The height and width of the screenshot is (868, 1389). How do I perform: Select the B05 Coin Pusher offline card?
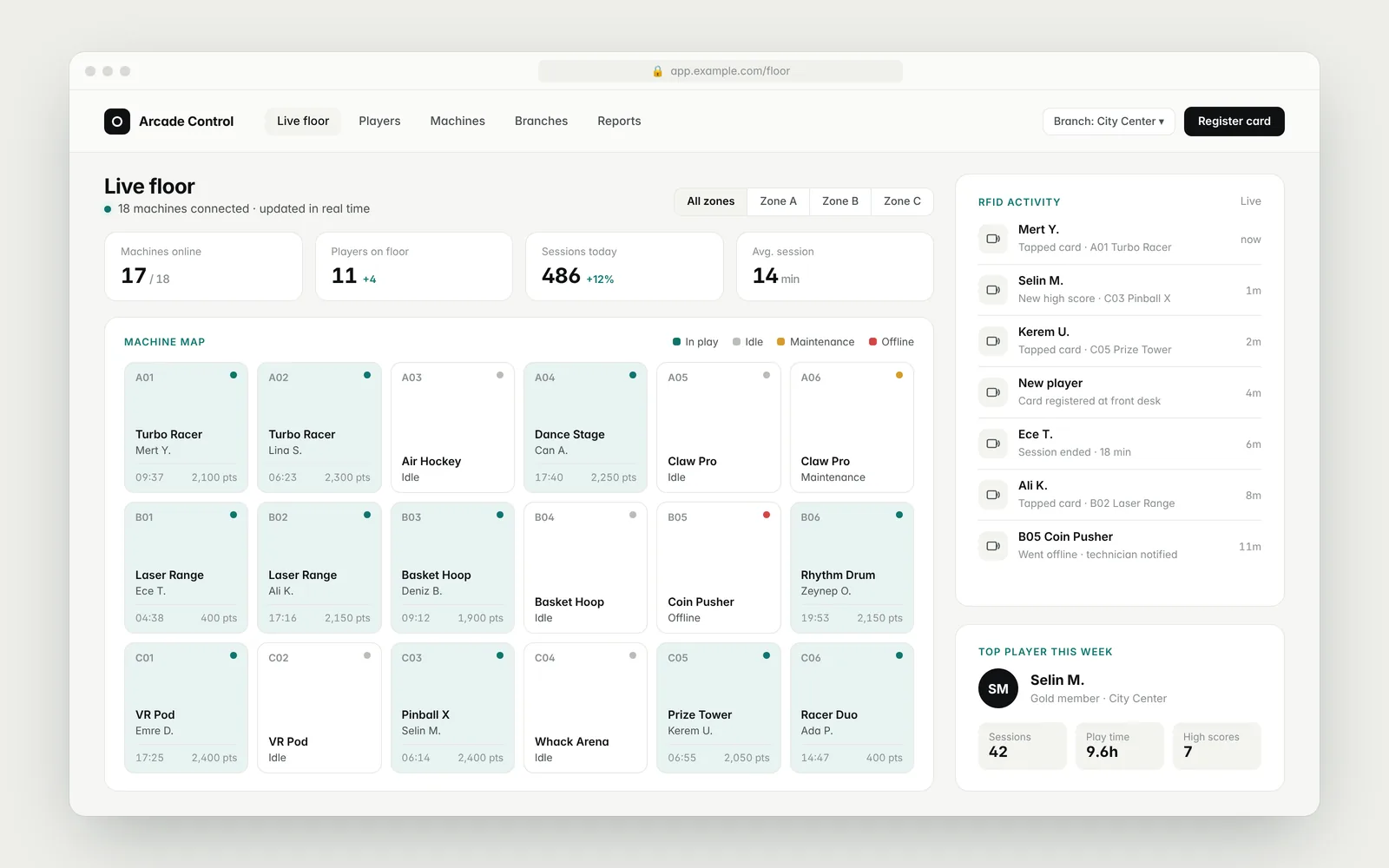click(718, 568)
